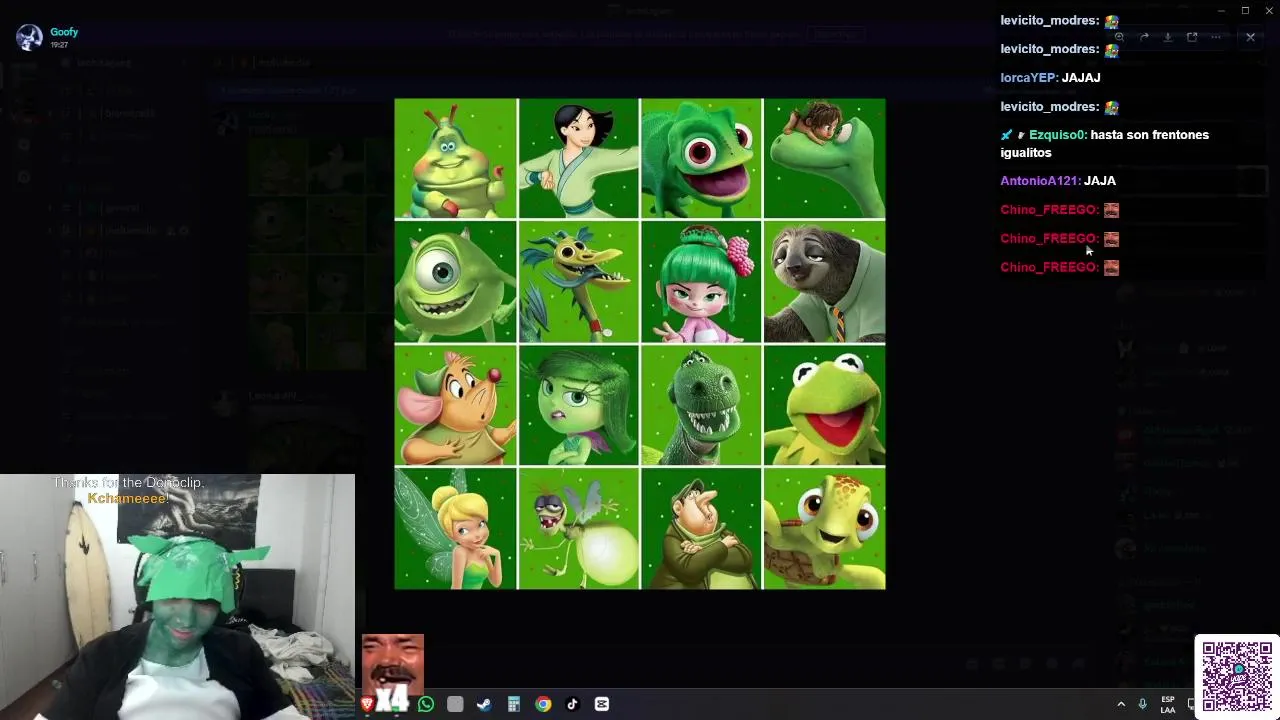The width and height of the screenshot is (1280, 720).
Task: Click the microphone tray icon
Action: [1143, 704]
